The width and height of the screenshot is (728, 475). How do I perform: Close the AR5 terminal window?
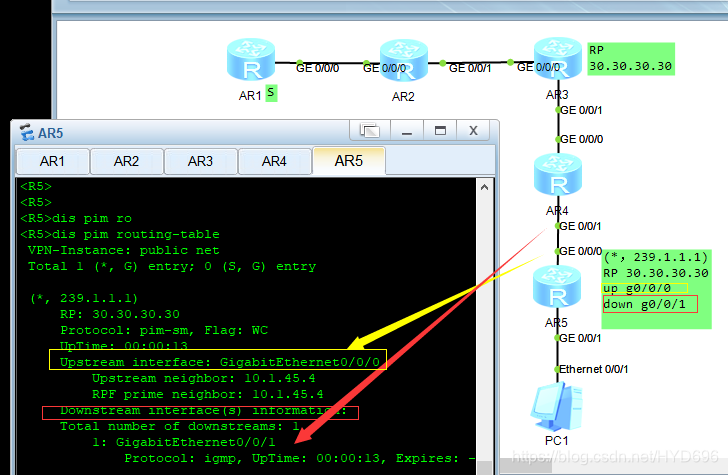tap(473, 130)
